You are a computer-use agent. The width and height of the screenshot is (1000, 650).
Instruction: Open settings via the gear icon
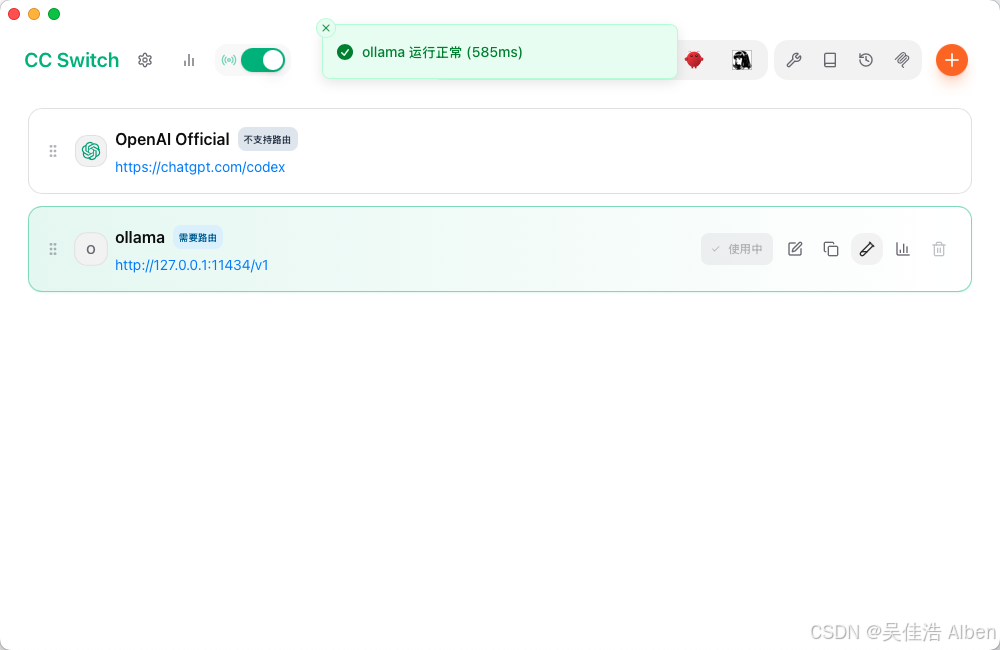click(x=145, y=60)
